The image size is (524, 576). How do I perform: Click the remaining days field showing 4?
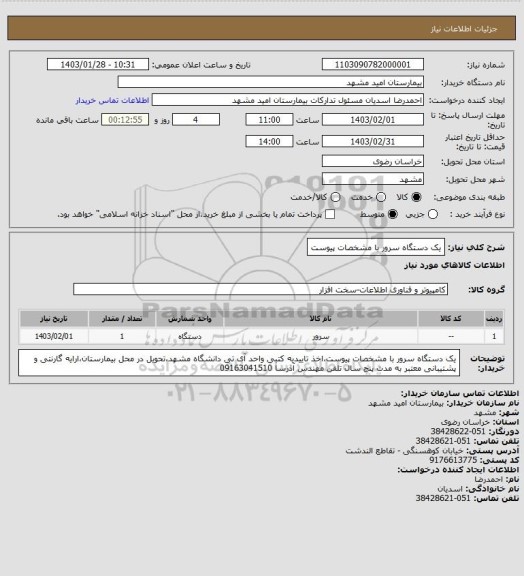tap(196, 120)
